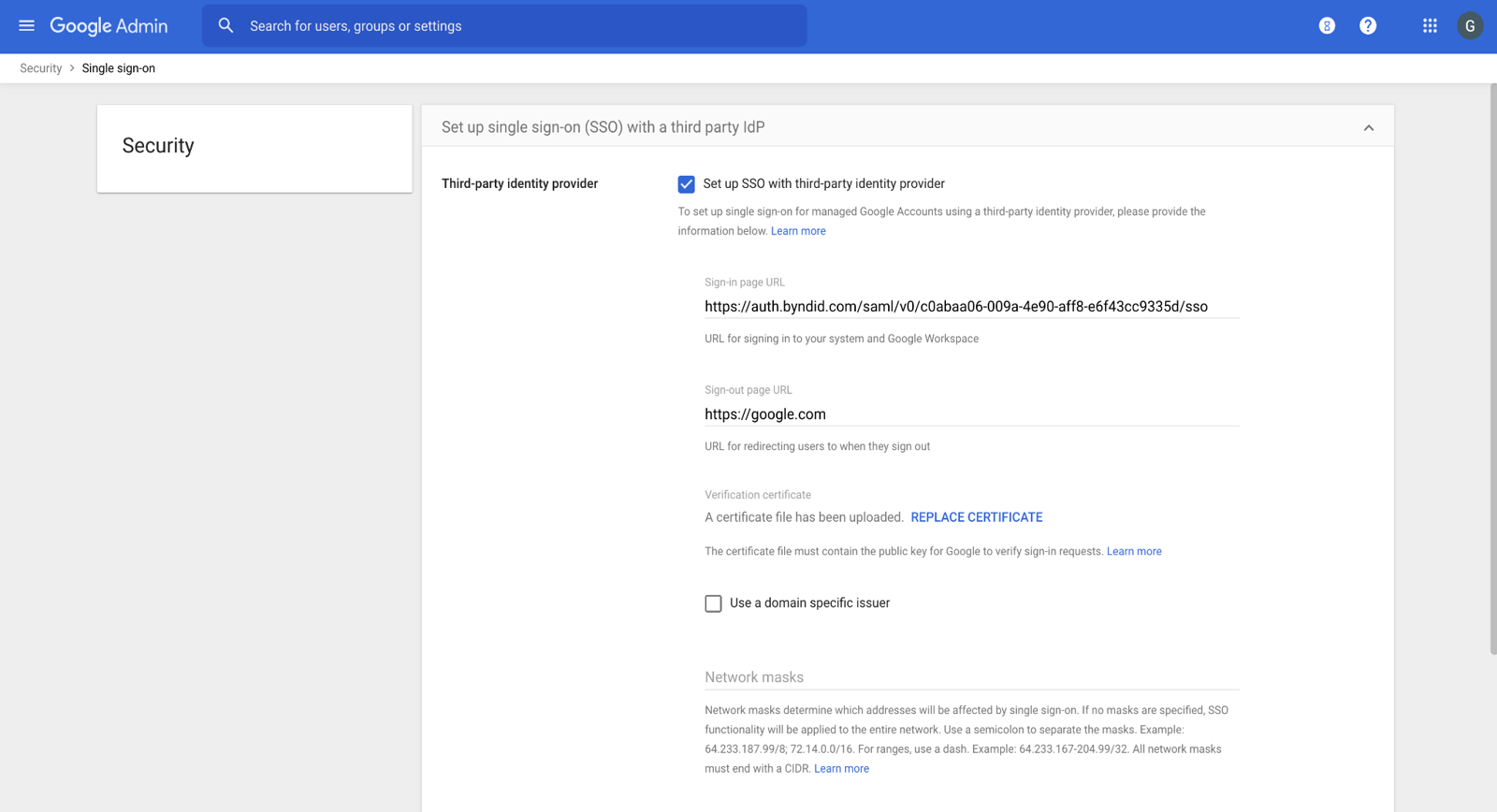The width and height of the screenshot is (1497, 812).
Task: Collapse the SSO with third party IdP section
Action: [1369, 127]
